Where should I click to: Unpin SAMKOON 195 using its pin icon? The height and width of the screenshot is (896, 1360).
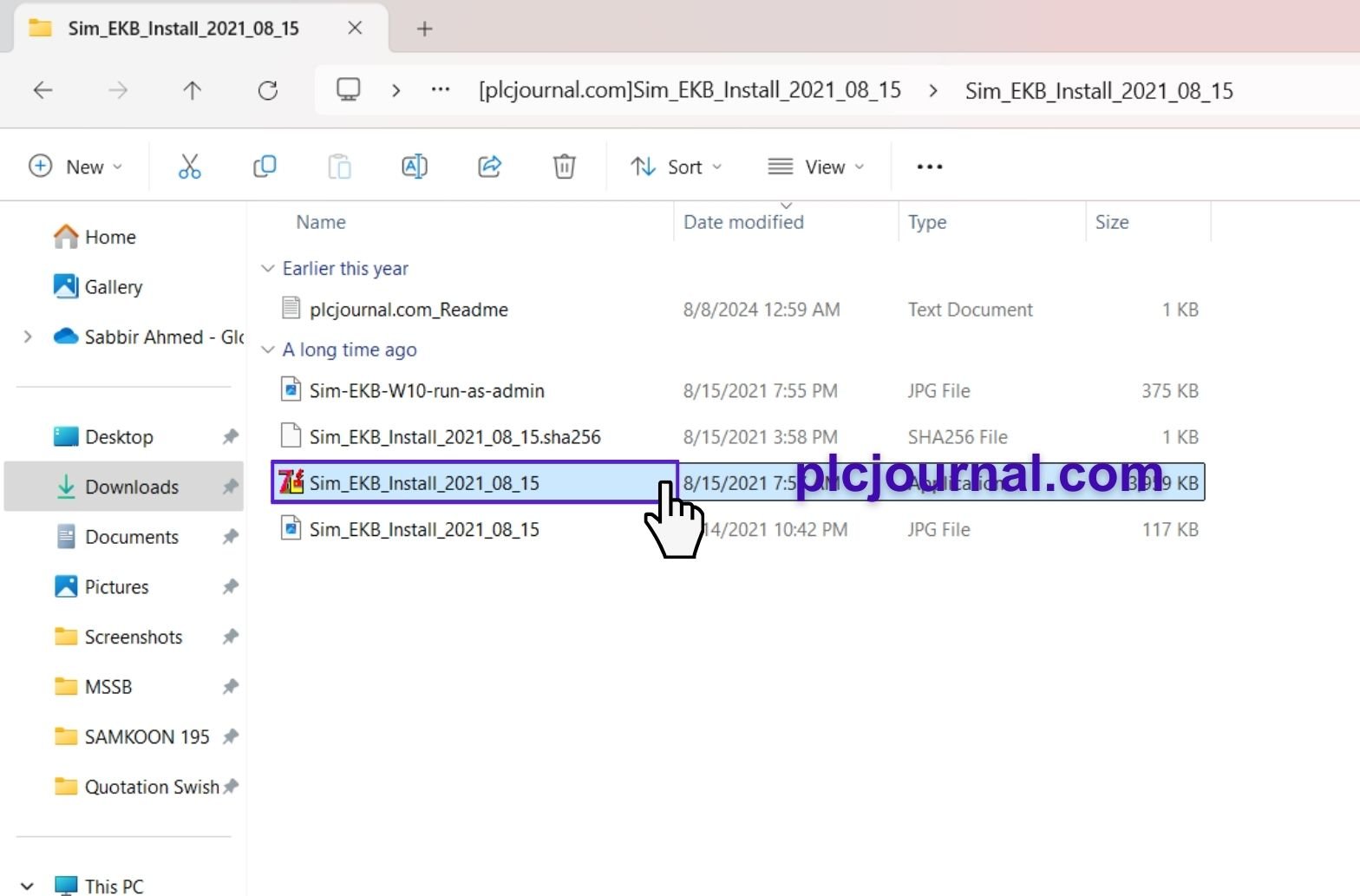click(230, 736)
